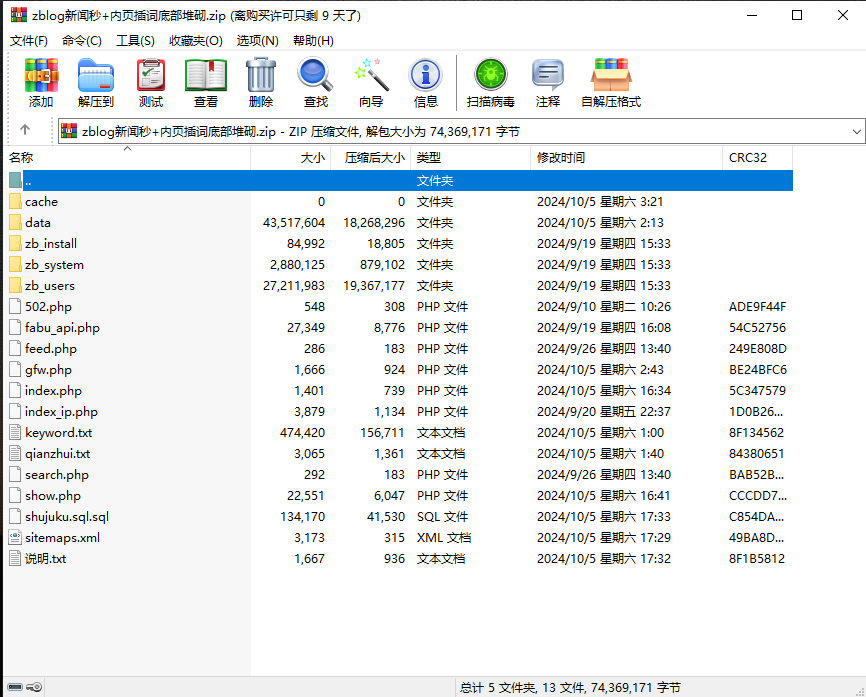Sort by 压缩后大小 column header
This screenshot has width=866, height=697.
pyautogui.click(x=371, y=158)
